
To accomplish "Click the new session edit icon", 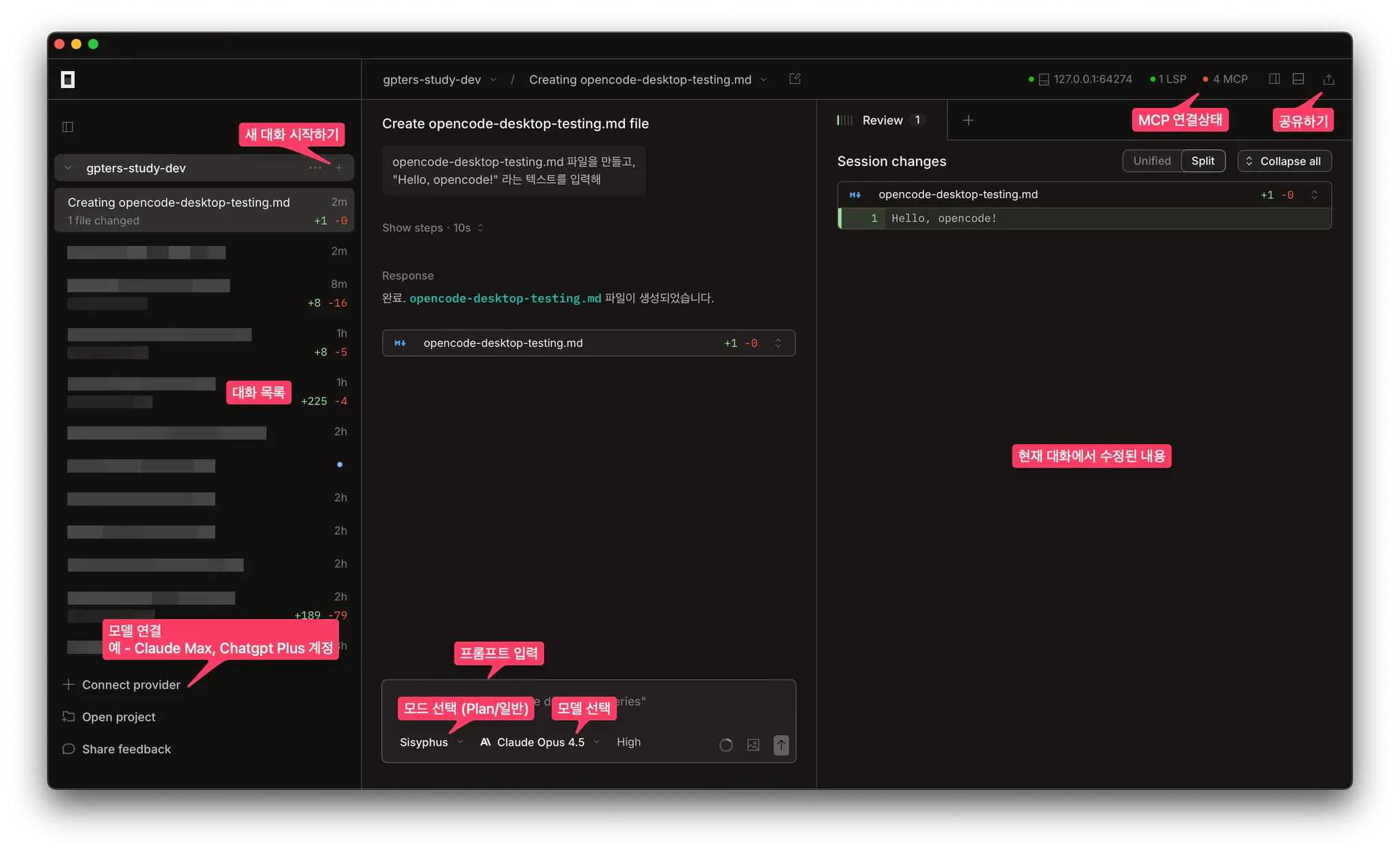I will [794, 79].
